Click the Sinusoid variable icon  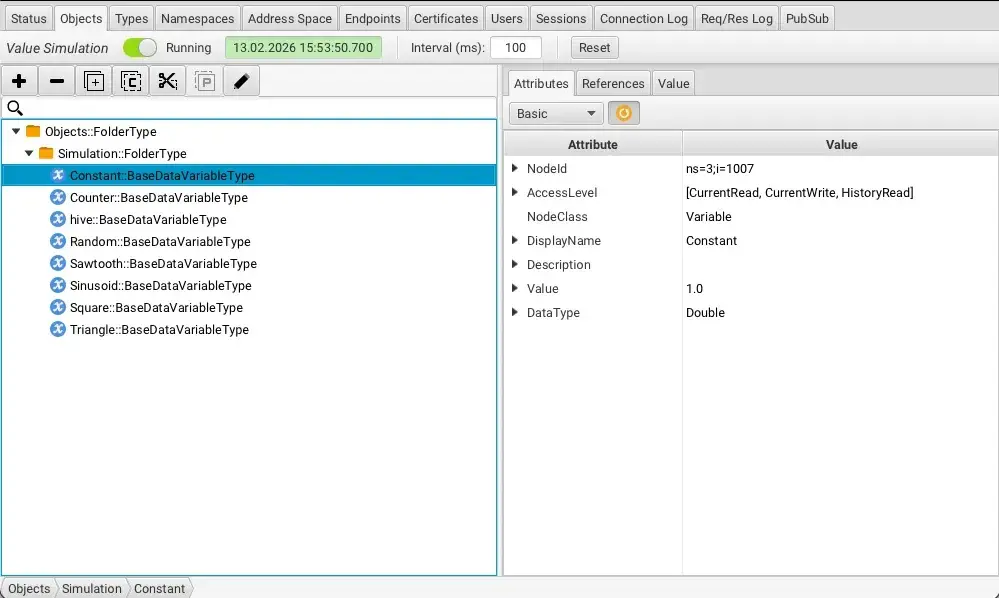[58, 285]
